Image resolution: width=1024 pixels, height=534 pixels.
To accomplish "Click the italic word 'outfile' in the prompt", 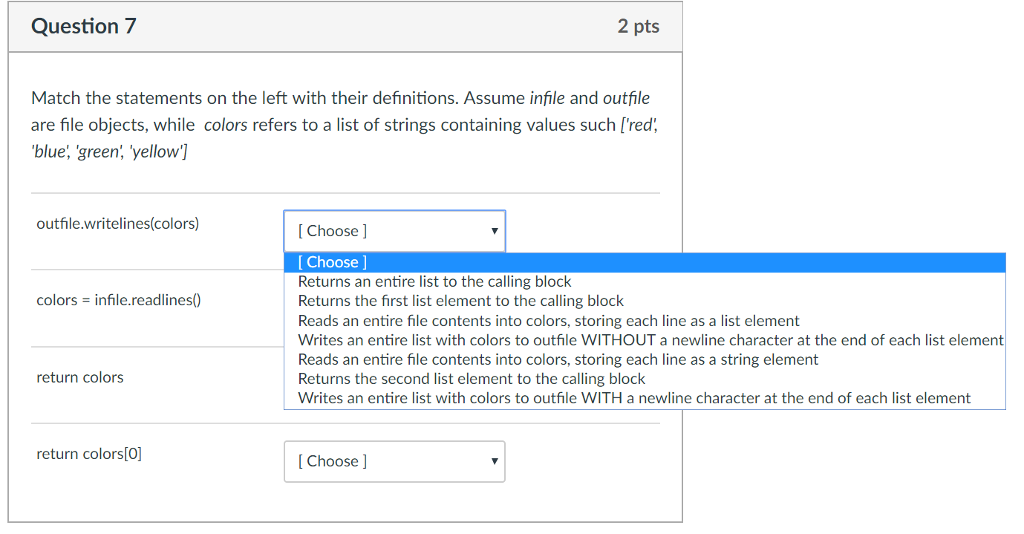I will click(x=626, y=98).
